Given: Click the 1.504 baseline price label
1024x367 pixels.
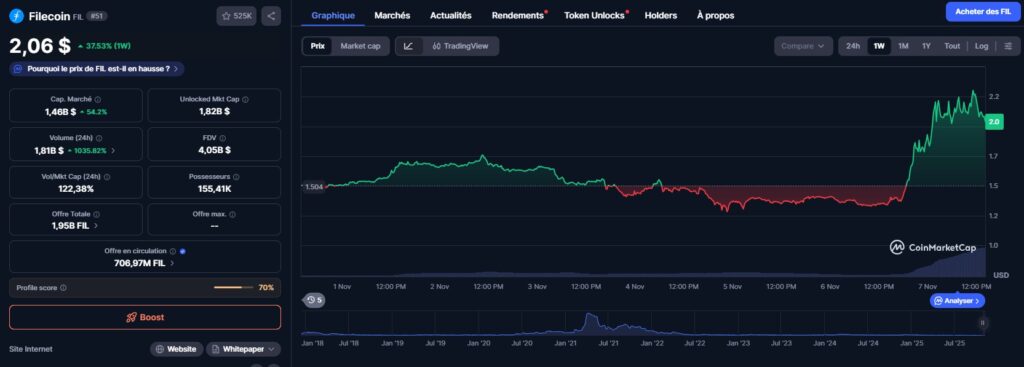Looking at the screenshot, I should pyautogui.click(x=314, y=187).
